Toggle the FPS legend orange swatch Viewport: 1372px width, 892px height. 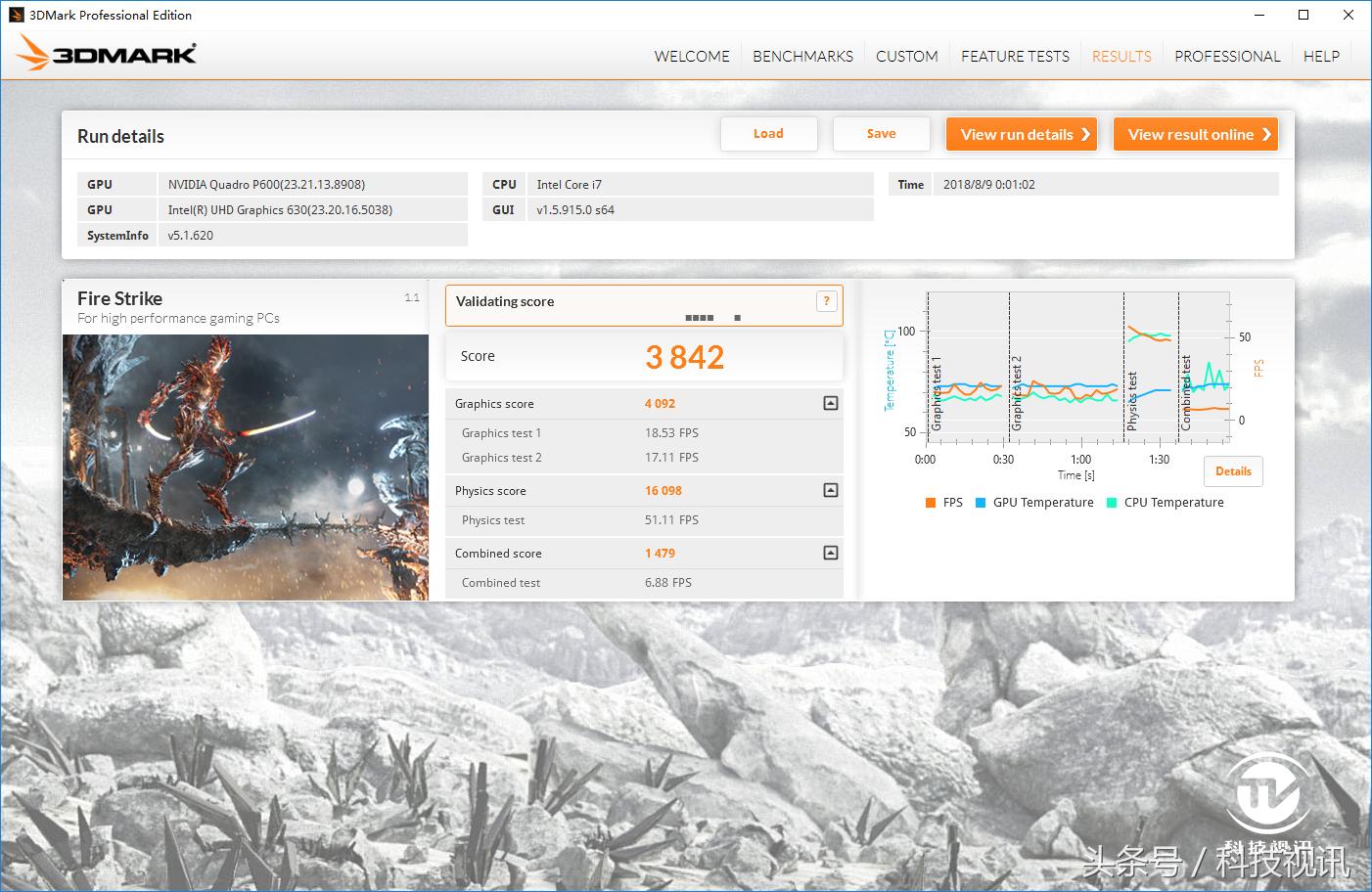(930, 503)
